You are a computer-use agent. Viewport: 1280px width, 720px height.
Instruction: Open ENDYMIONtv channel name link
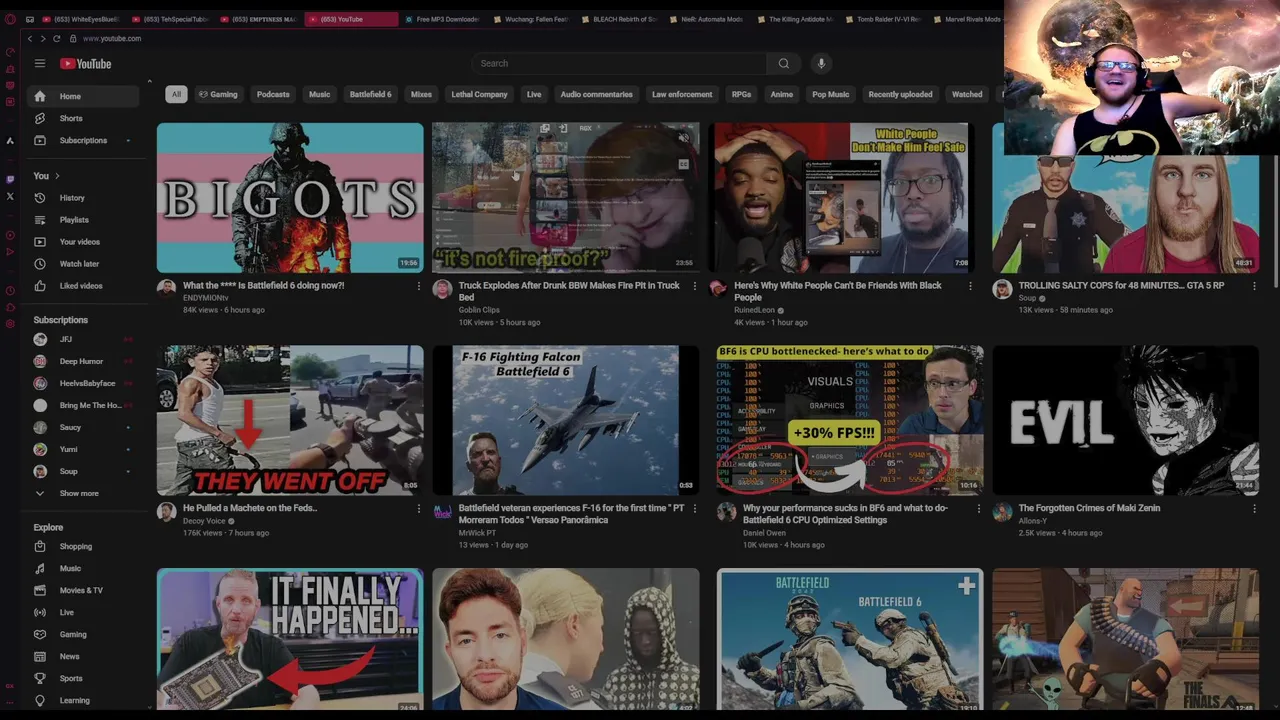click(x=205, y=298)
